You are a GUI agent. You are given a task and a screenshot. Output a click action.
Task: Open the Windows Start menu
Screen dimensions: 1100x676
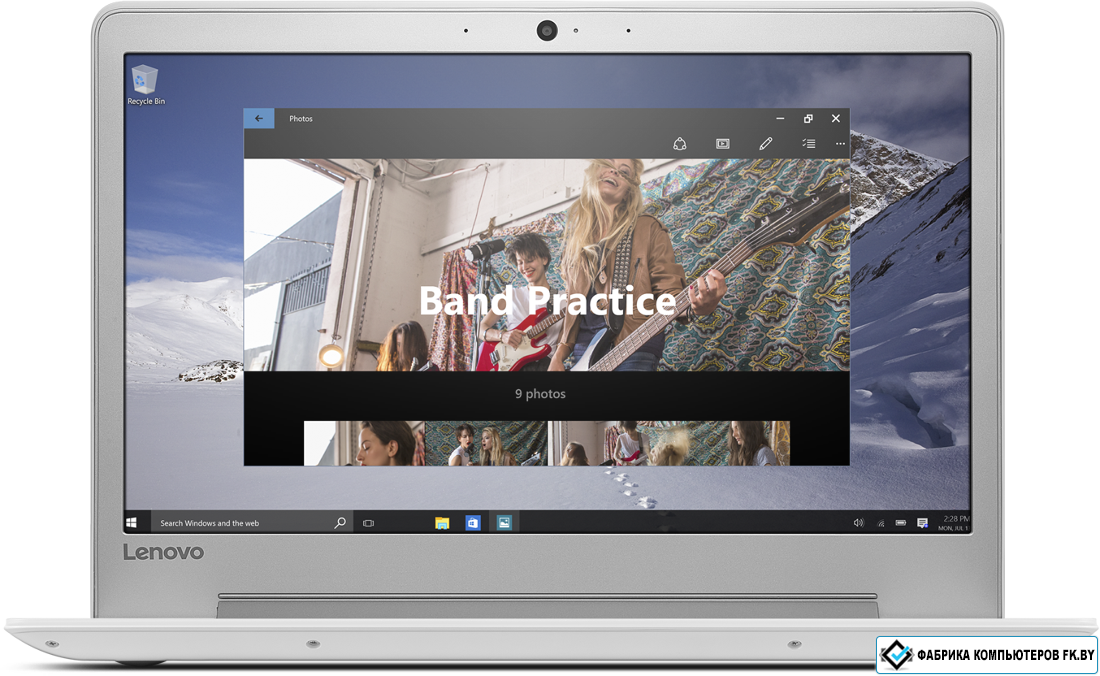pyautogui.click(x=131, y=522)
